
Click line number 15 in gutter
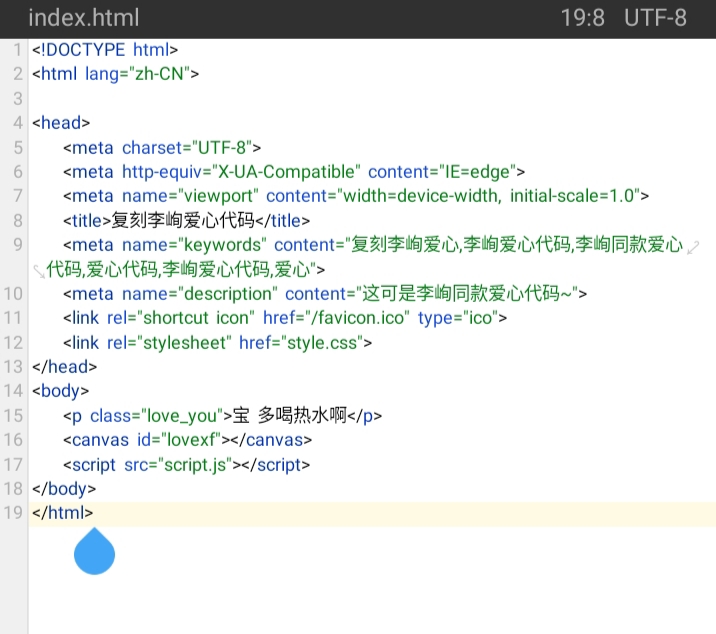click(13, 416)
